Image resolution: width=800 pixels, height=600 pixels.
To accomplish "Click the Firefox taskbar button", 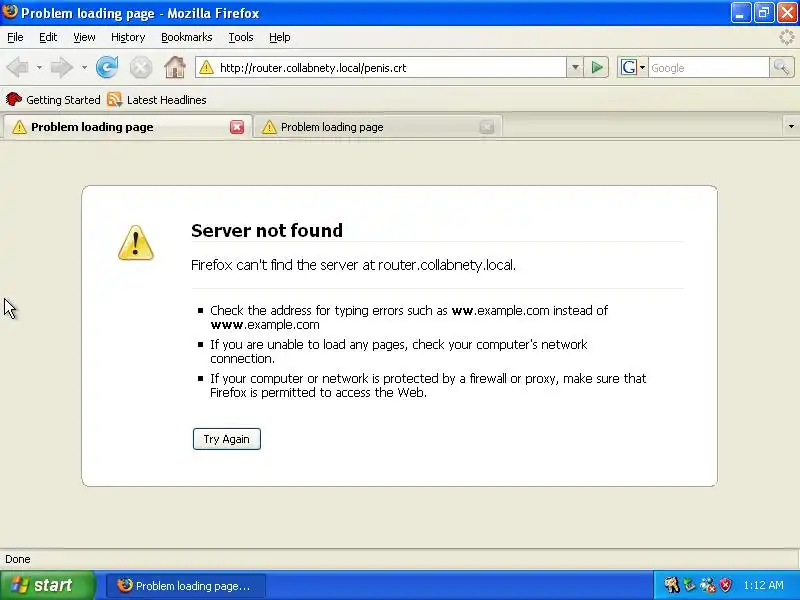I will pyautogui.click(x=186, y=586).
